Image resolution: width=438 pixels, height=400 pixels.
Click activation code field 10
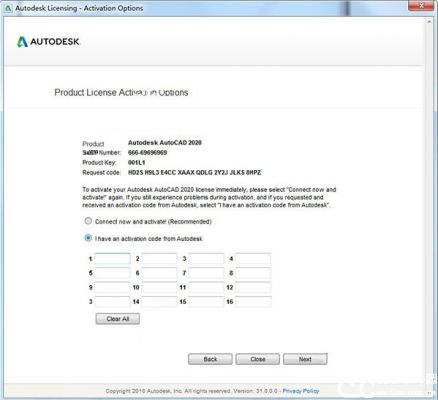(x=159, y=287)
